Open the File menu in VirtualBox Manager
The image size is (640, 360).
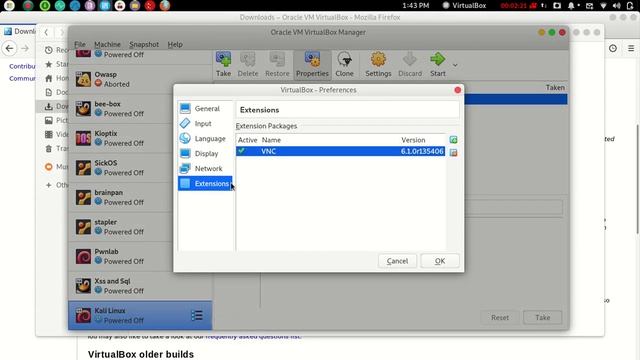click(80, 44)
